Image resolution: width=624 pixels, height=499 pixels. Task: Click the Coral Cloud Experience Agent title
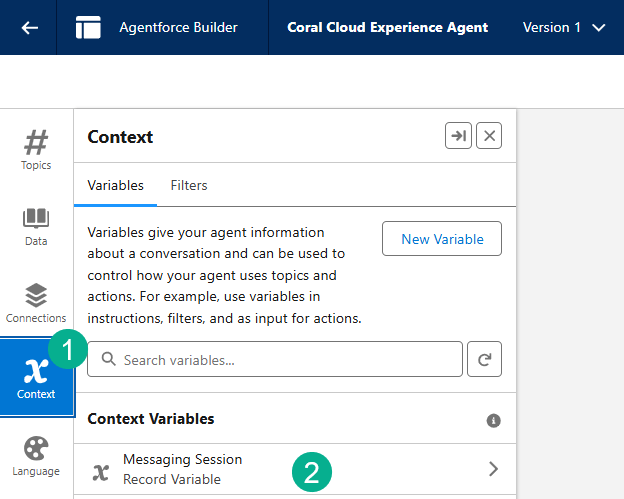coord(387,27)
